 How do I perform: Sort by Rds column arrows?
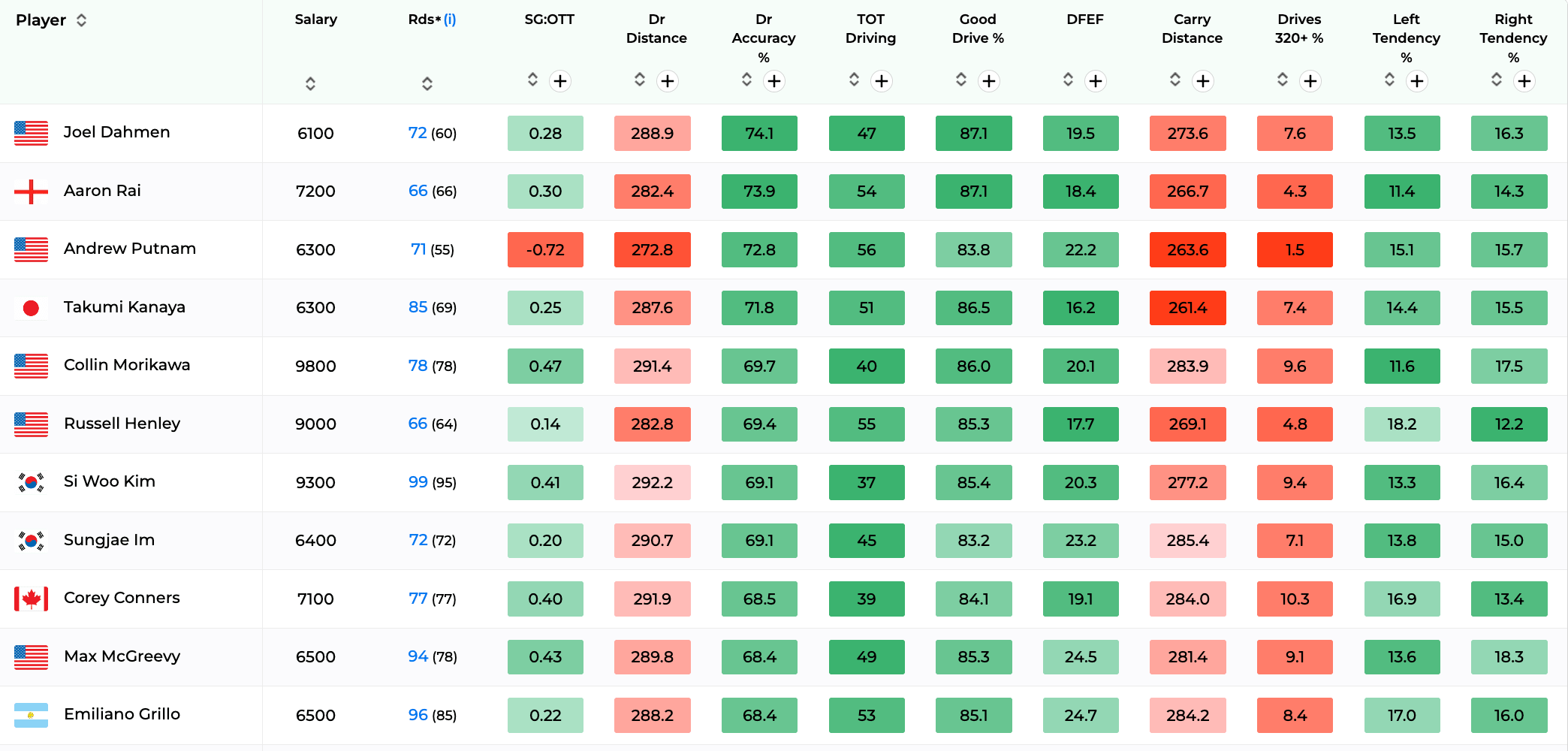click(427, 83)
